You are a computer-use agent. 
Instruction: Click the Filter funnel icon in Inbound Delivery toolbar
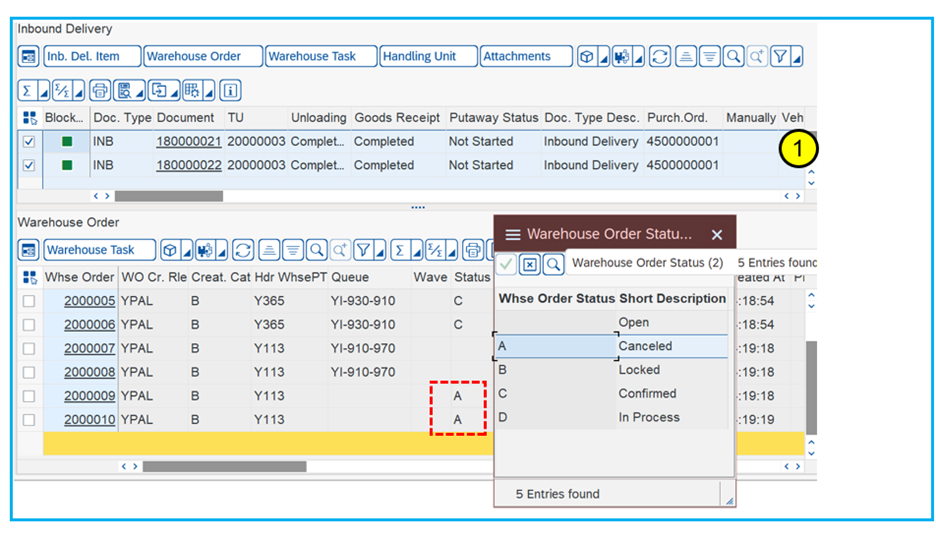pos(780,57)
